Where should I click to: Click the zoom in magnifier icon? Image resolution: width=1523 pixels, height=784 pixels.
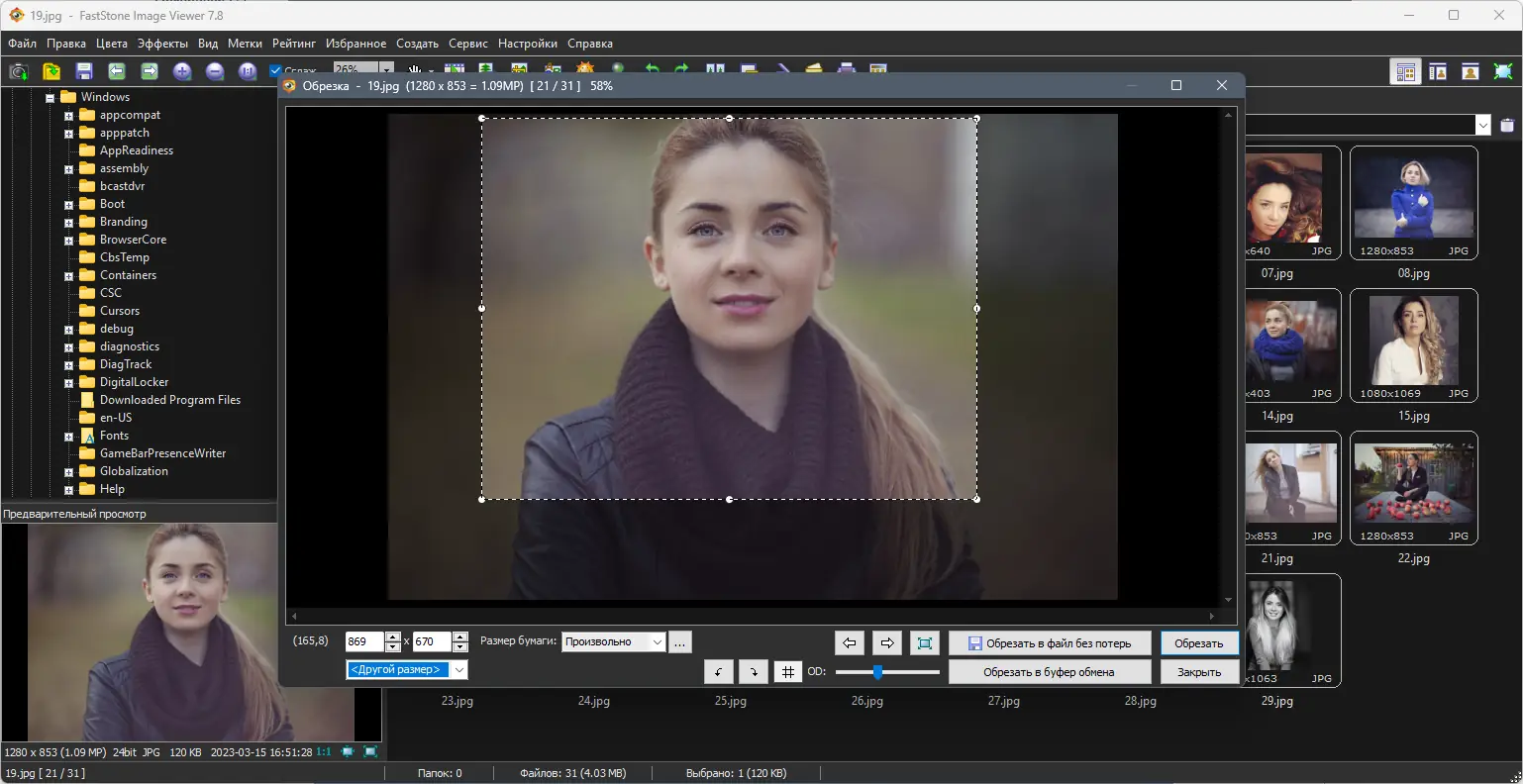pos(182,71)
